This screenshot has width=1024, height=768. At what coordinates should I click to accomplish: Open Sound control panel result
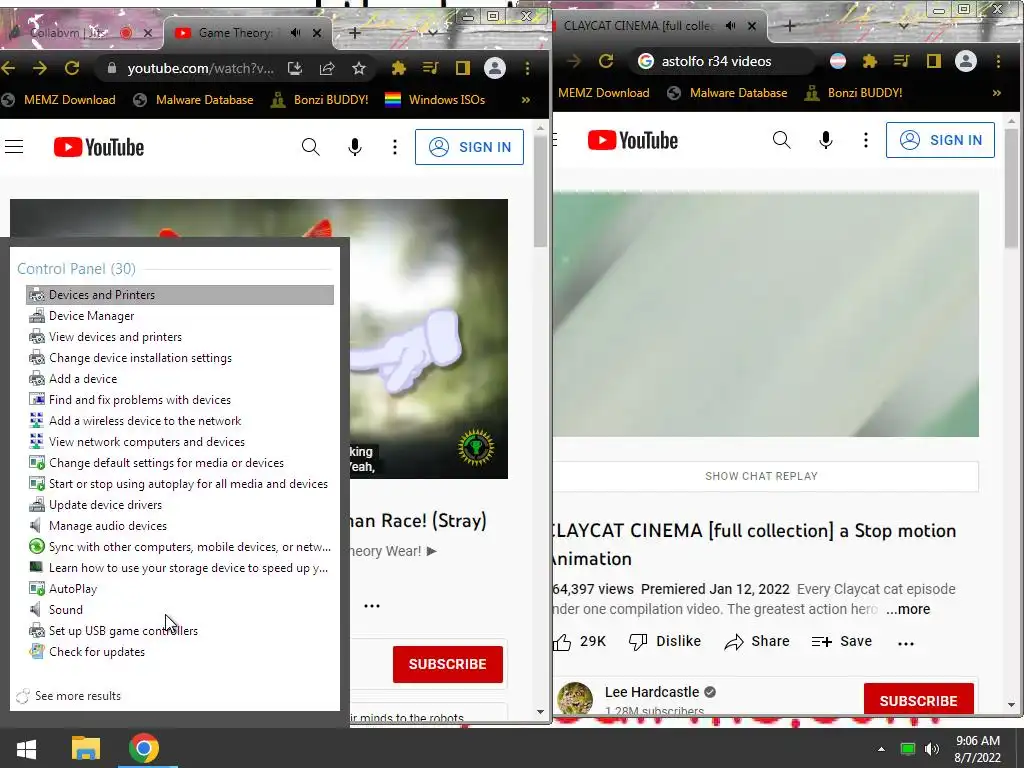pyautogui.click(x=65, y=609)
